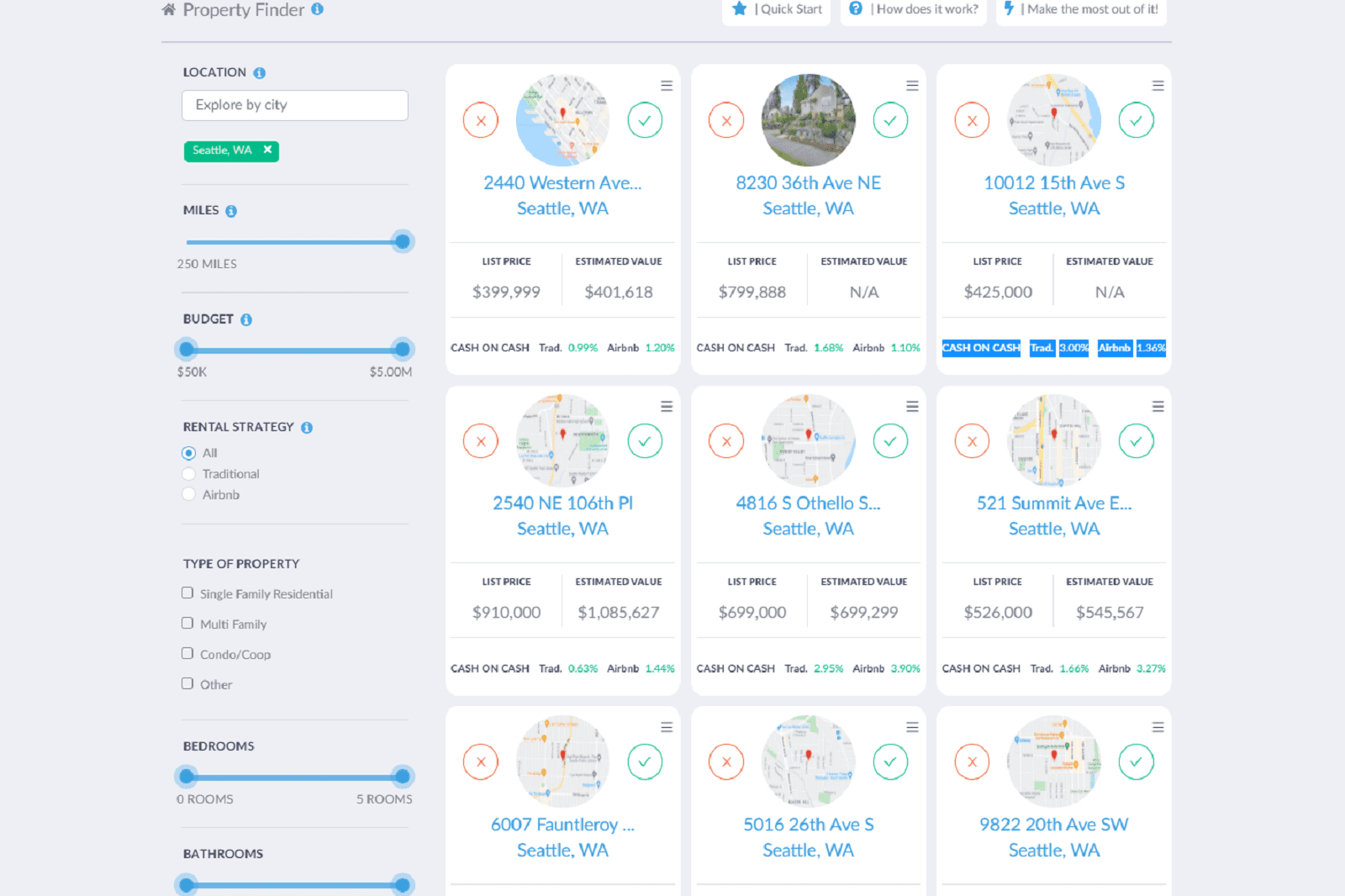
Task: Select the Traditional rental strategy option
Action: point(189,473)
